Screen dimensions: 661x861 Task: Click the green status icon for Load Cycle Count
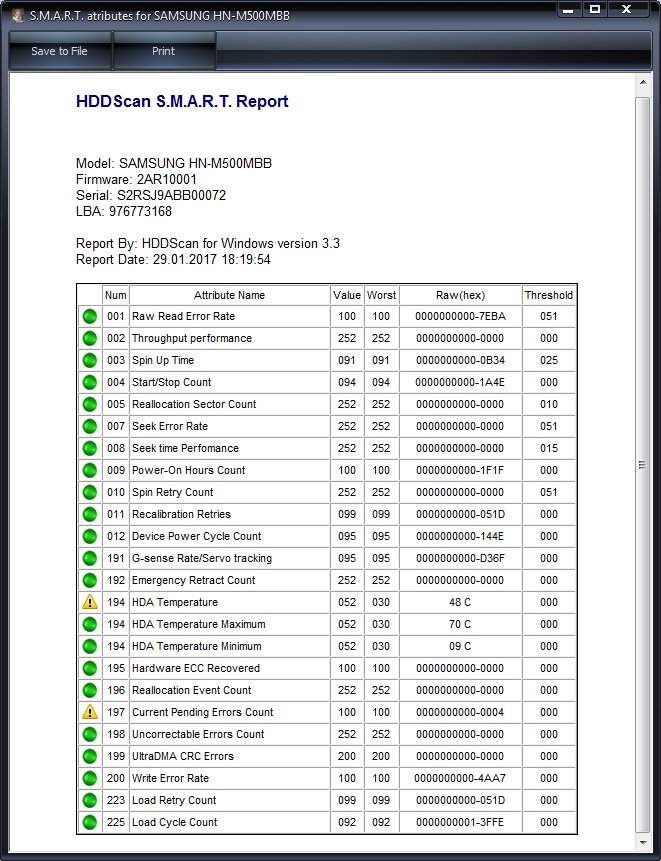(x=89, y=822)
